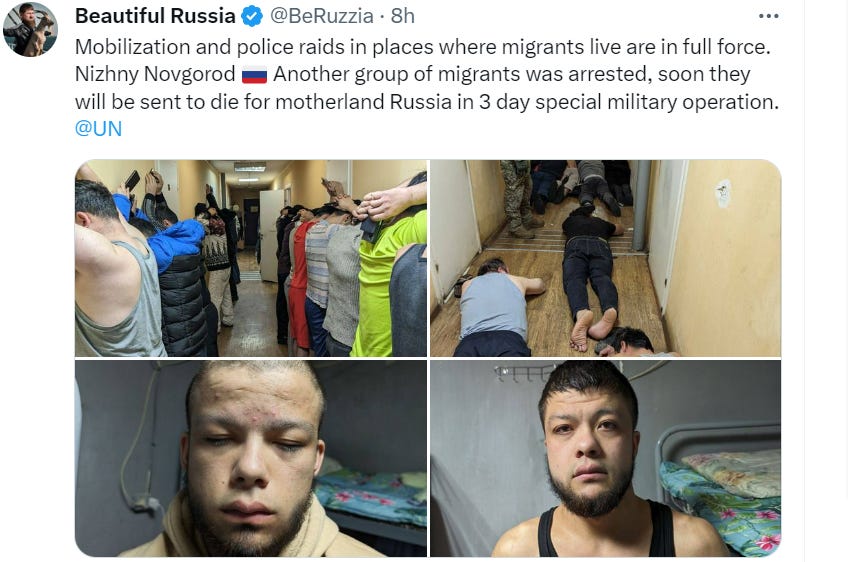Click the Russian flag emoji
The image size is (848, 562).
point(254,75)
